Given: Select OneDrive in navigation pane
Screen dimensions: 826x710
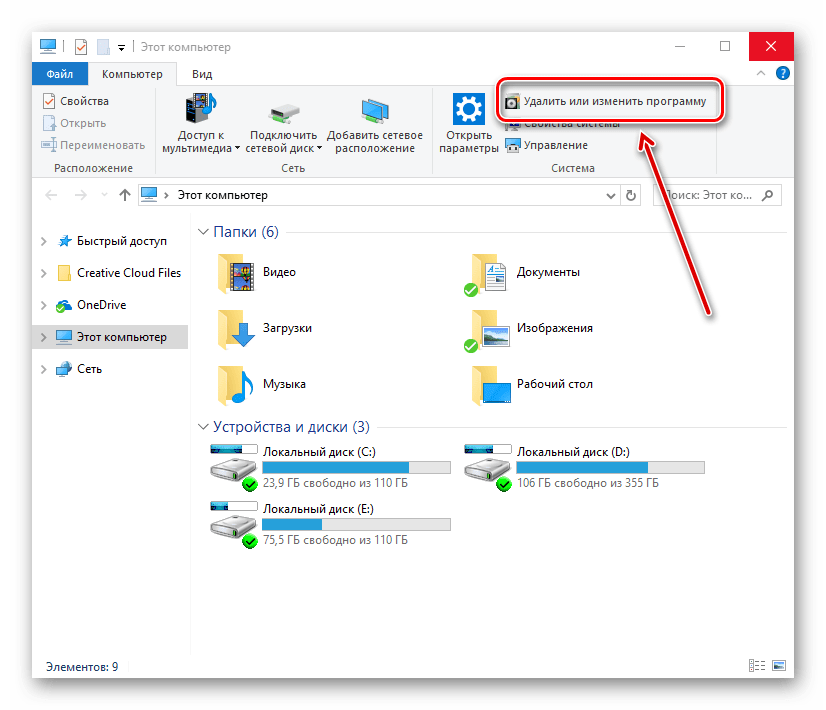Looking at the screenshot, I should point(92,305).
